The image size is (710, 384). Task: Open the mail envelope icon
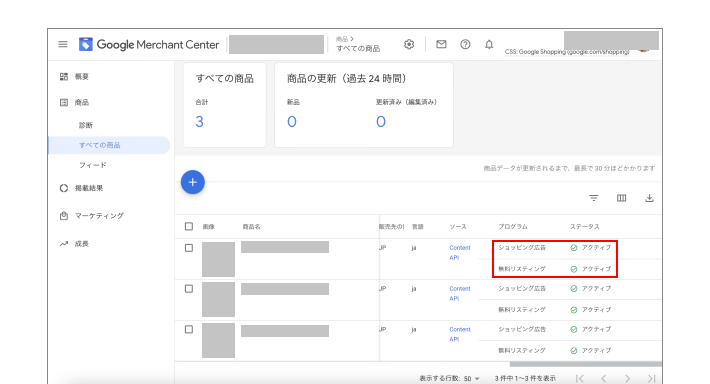point(441,44)
